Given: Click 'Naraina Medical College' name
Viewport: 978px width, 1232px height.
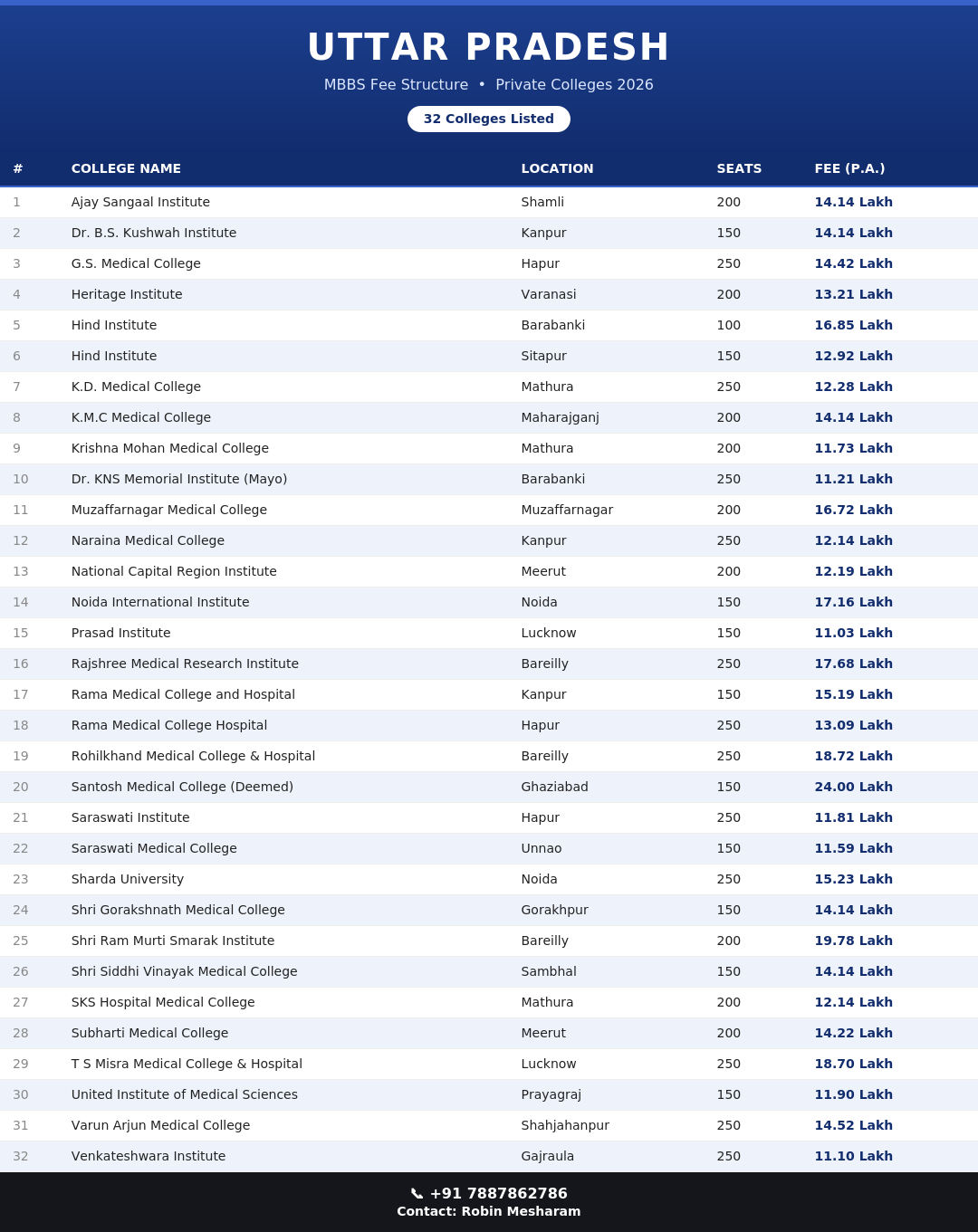Looking at the screenshot, I should (148, 540).
